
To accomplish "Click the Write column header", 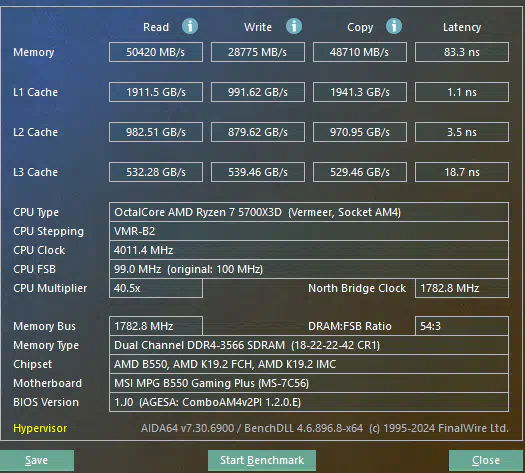I will 258,27.
